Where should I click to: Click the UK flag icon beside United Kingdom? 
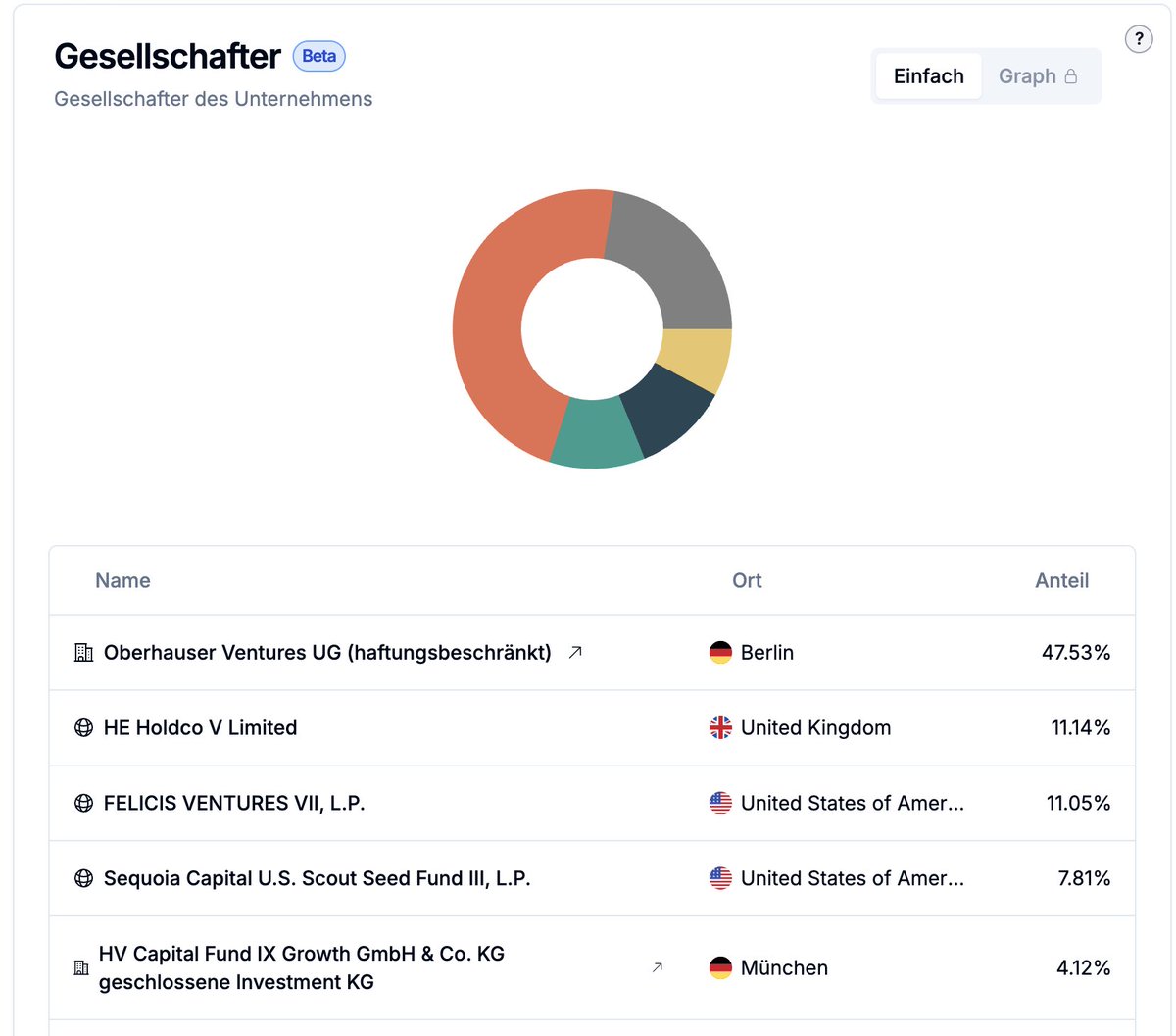tap(720, 727)
